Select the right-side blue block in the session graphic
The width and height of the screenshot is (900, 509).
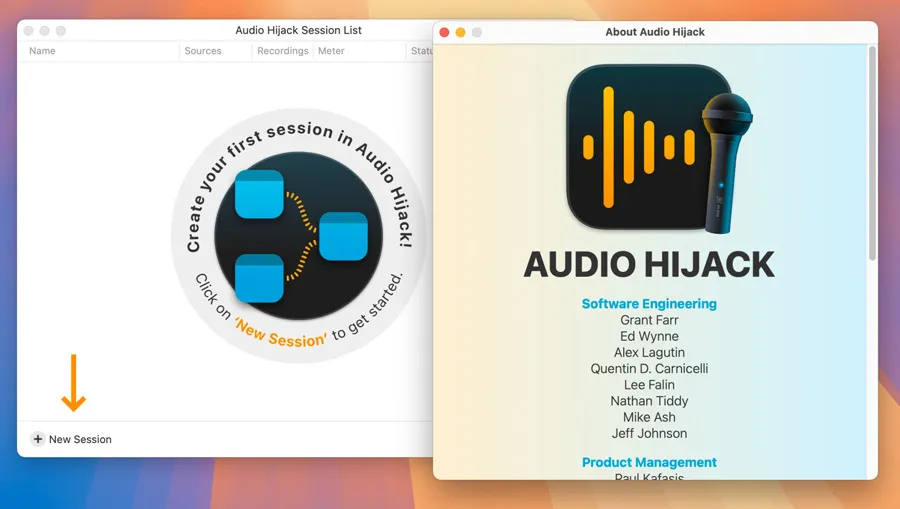pyautogui.click(x=343, y=236)
